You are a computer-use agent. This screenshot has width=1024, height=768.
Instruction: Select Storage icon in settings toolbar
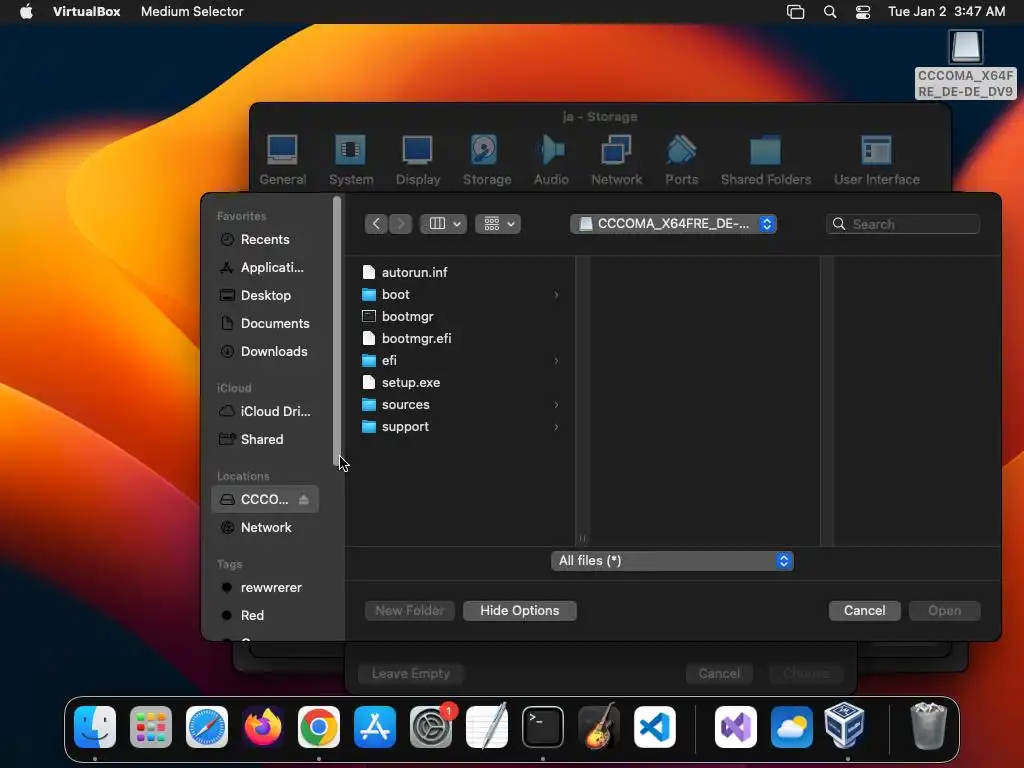tap(487, 160)
